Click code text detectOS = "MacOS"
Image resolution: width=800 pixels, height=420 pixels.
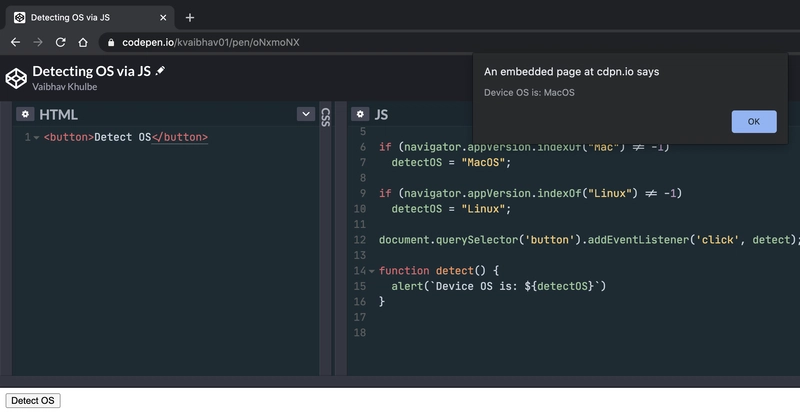tap(451, 162)
